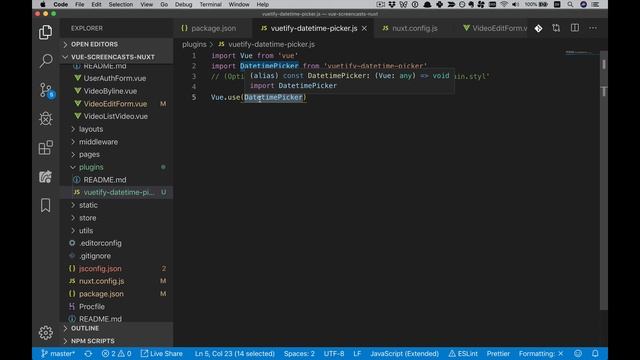Expand the pages folder
The height and width of the screenshot is (360, 640).
pos(116,154)
